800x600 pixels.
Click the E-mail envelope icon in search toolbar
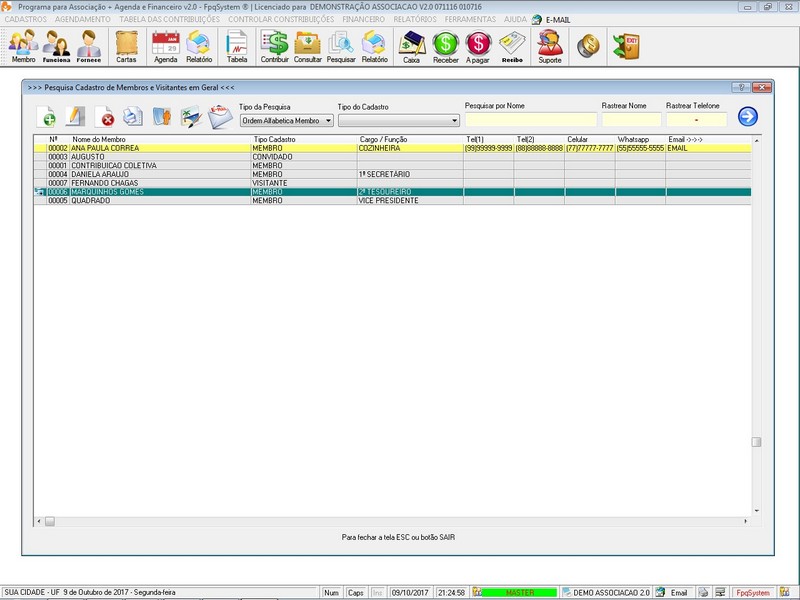[220, 117]
